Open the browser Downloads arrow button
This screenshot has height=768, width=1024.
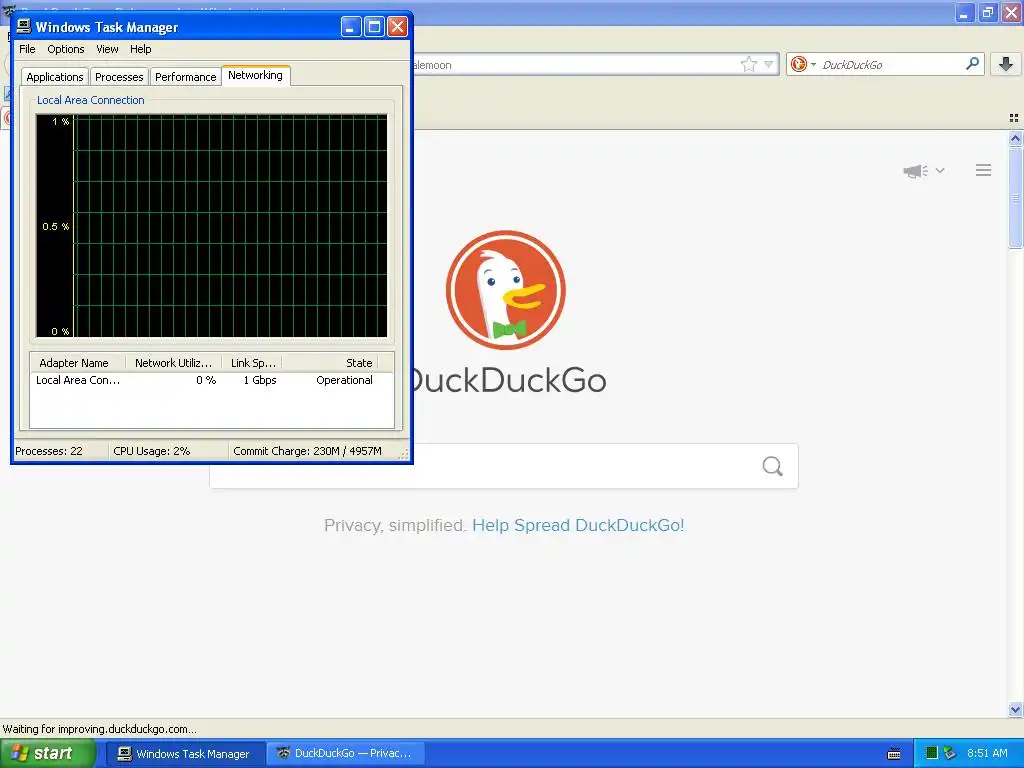coord(1006,63)
